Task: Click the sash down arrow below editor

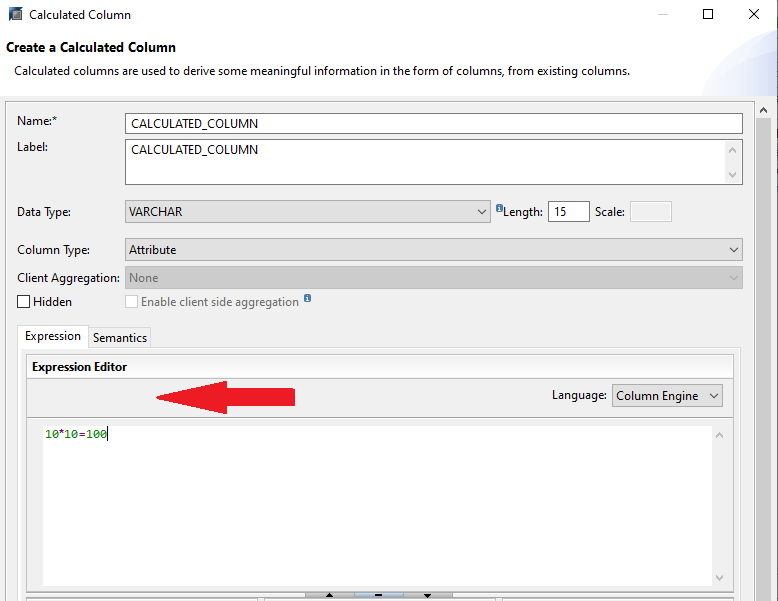Action: point(427,595)
